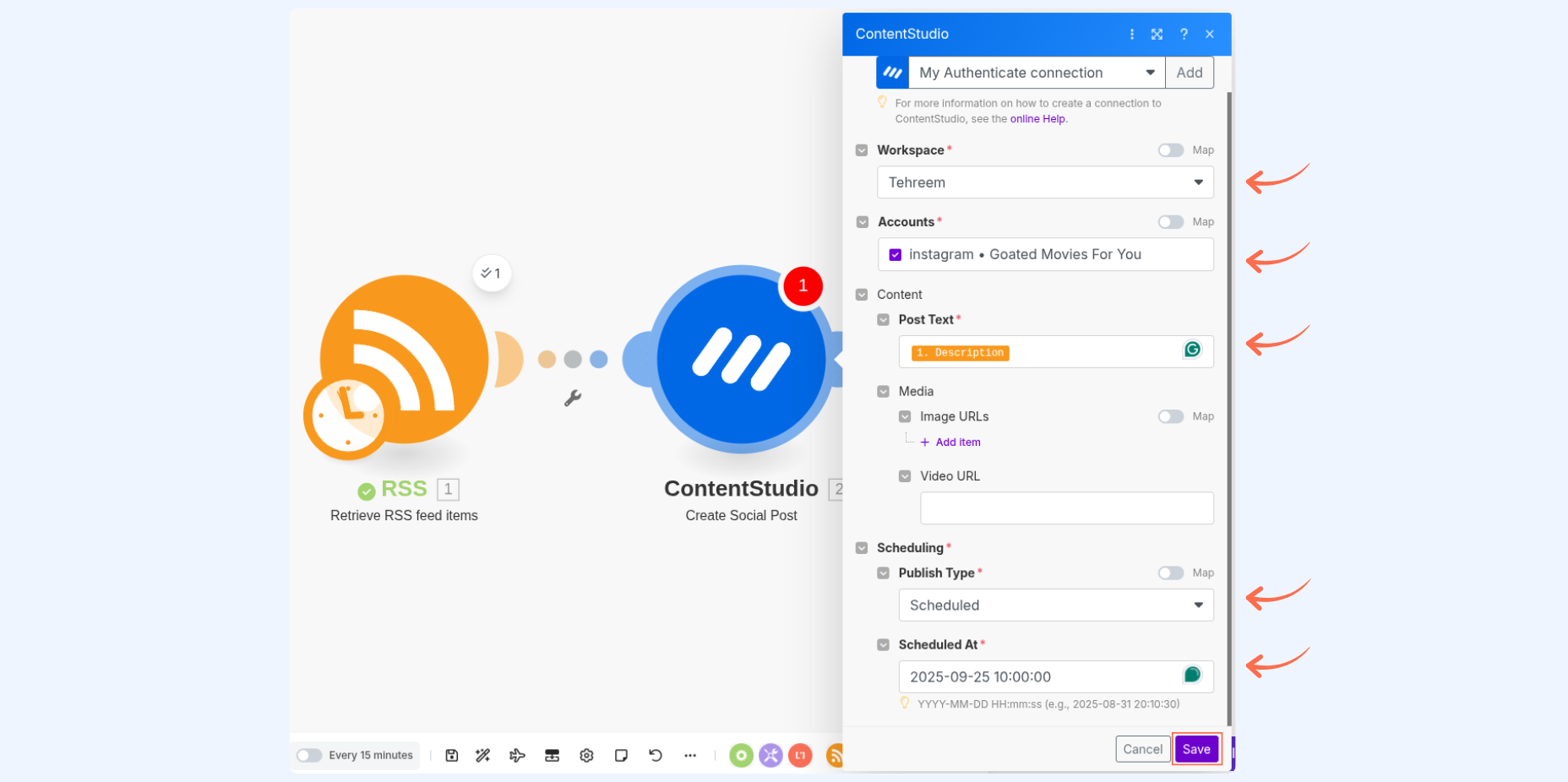
Task: Toggle the Accounts Map switch
Action: click(1171, 222)
